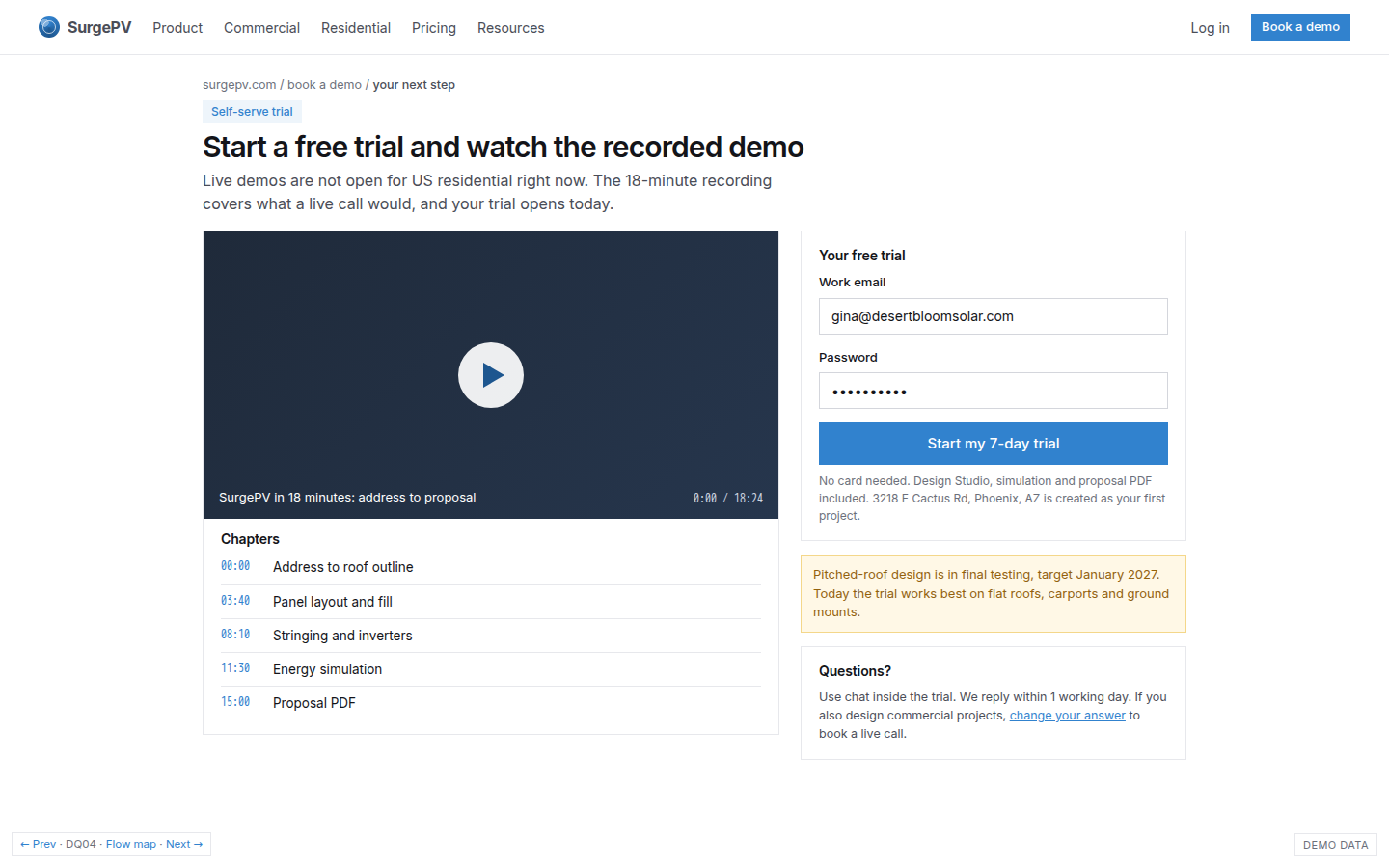Click the Book a demo button
1389x868 pixels.
[1300, 27]
